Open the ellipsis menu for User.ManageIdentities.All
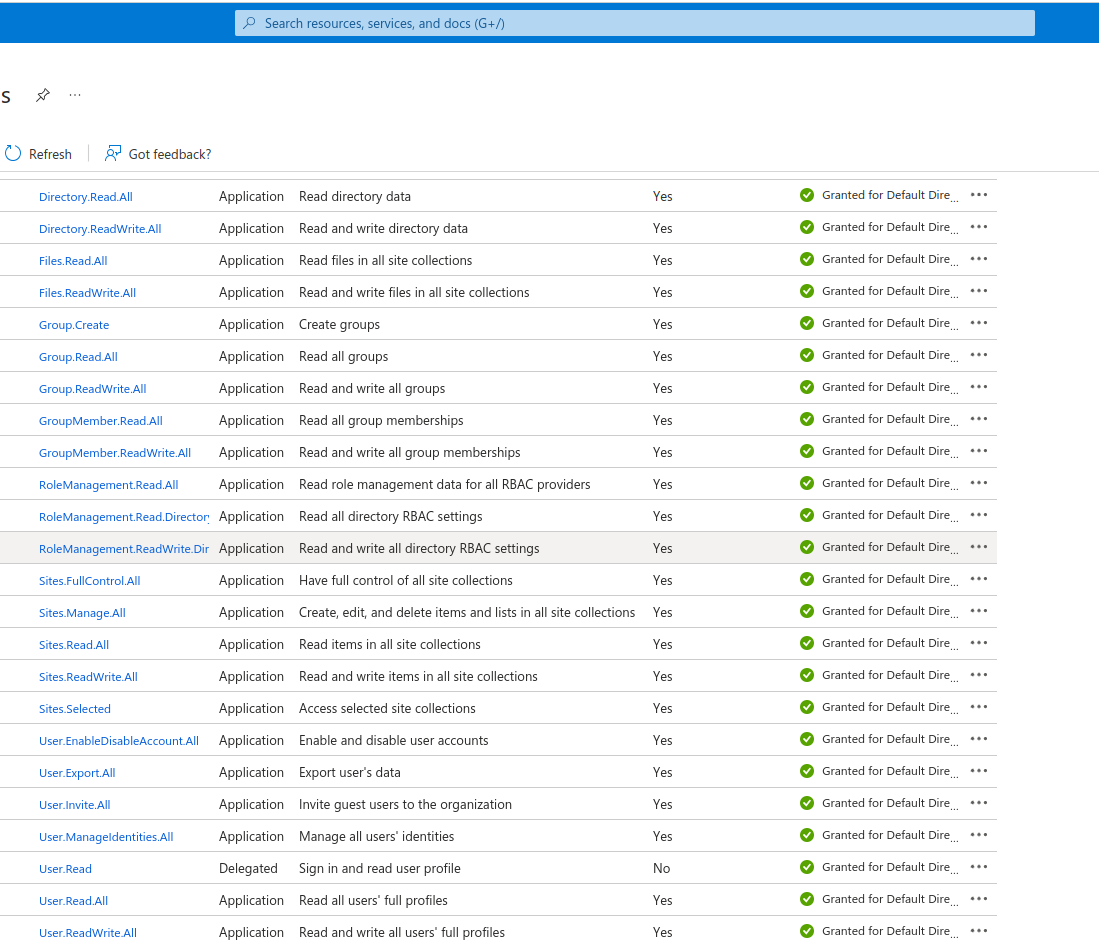 pyautogui.click(x=979, y=835)
